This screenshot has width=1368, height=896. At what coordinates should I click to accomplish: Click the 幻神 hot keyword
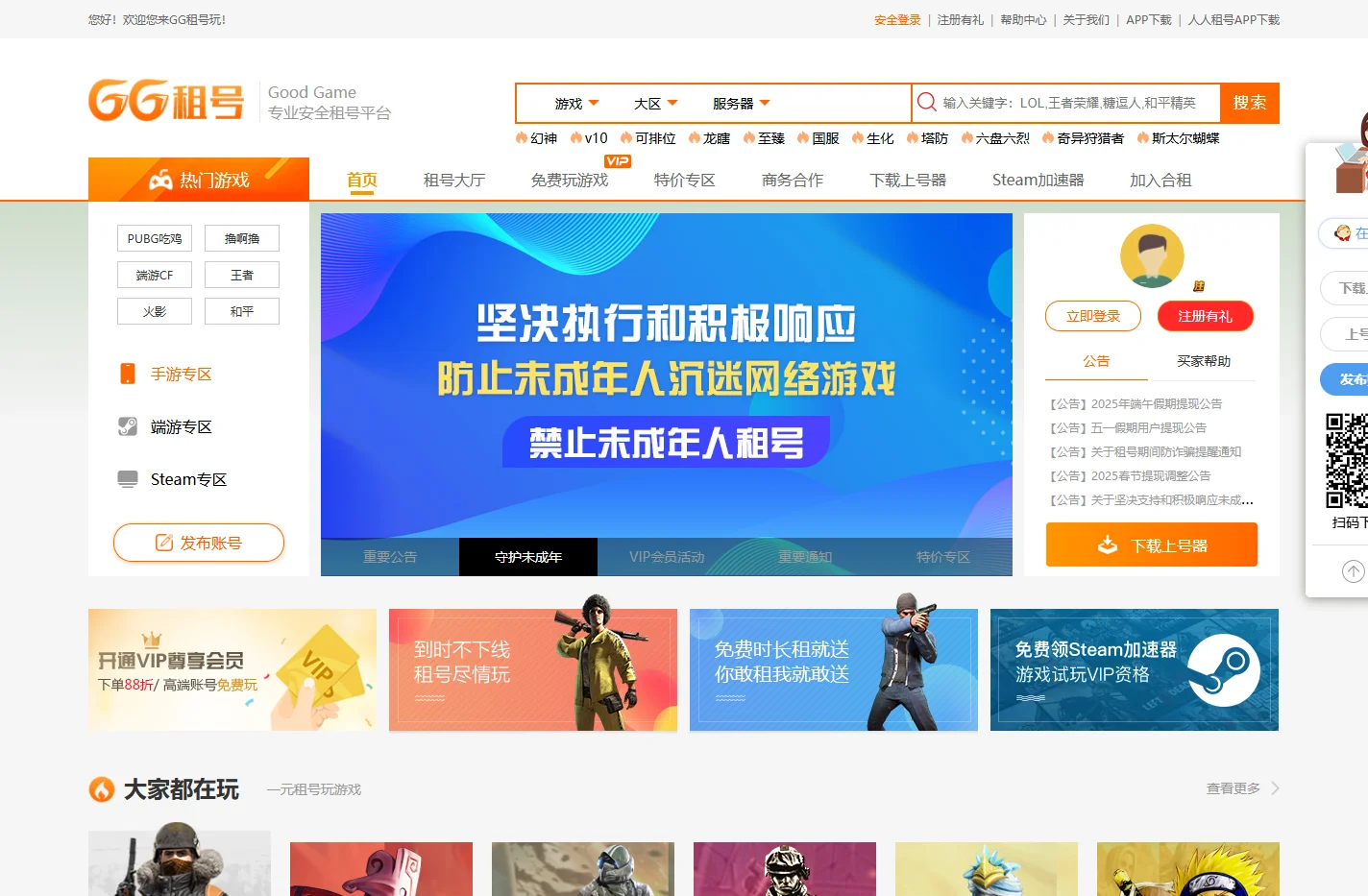[536, 138]
